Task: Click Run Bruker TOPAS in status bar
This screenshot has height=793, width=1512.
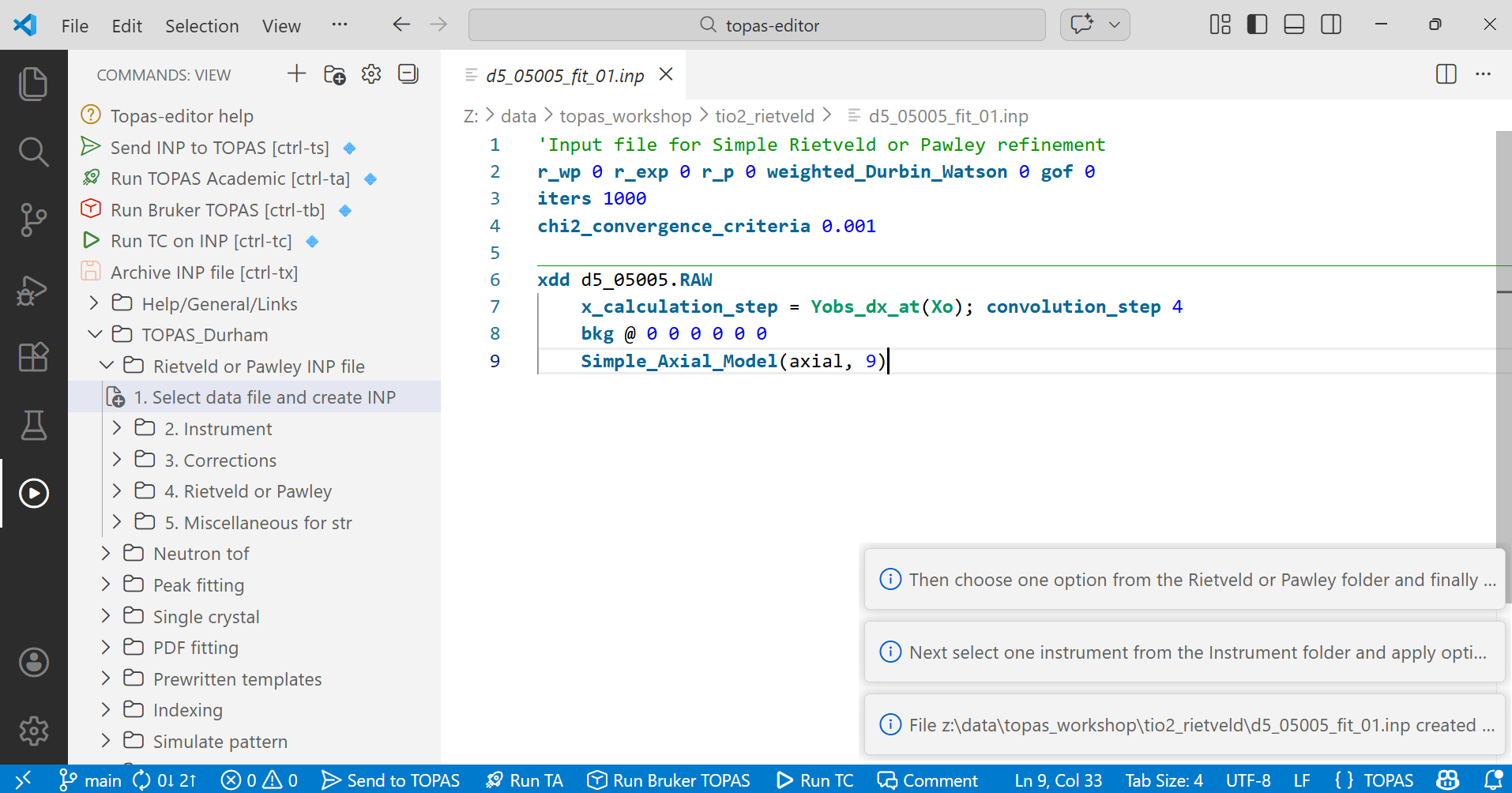Action: pos(669,780)
